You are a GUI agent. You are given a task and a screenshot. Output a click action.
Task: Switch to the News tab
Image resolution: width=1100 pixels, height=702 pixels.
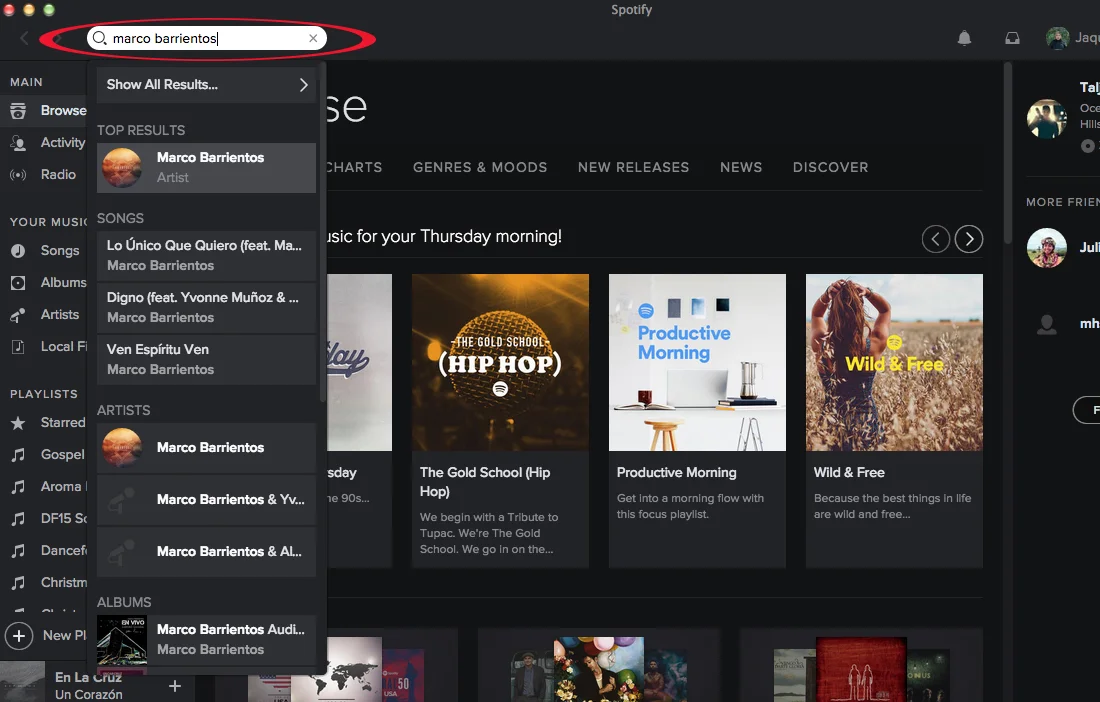tap(741, 168)
